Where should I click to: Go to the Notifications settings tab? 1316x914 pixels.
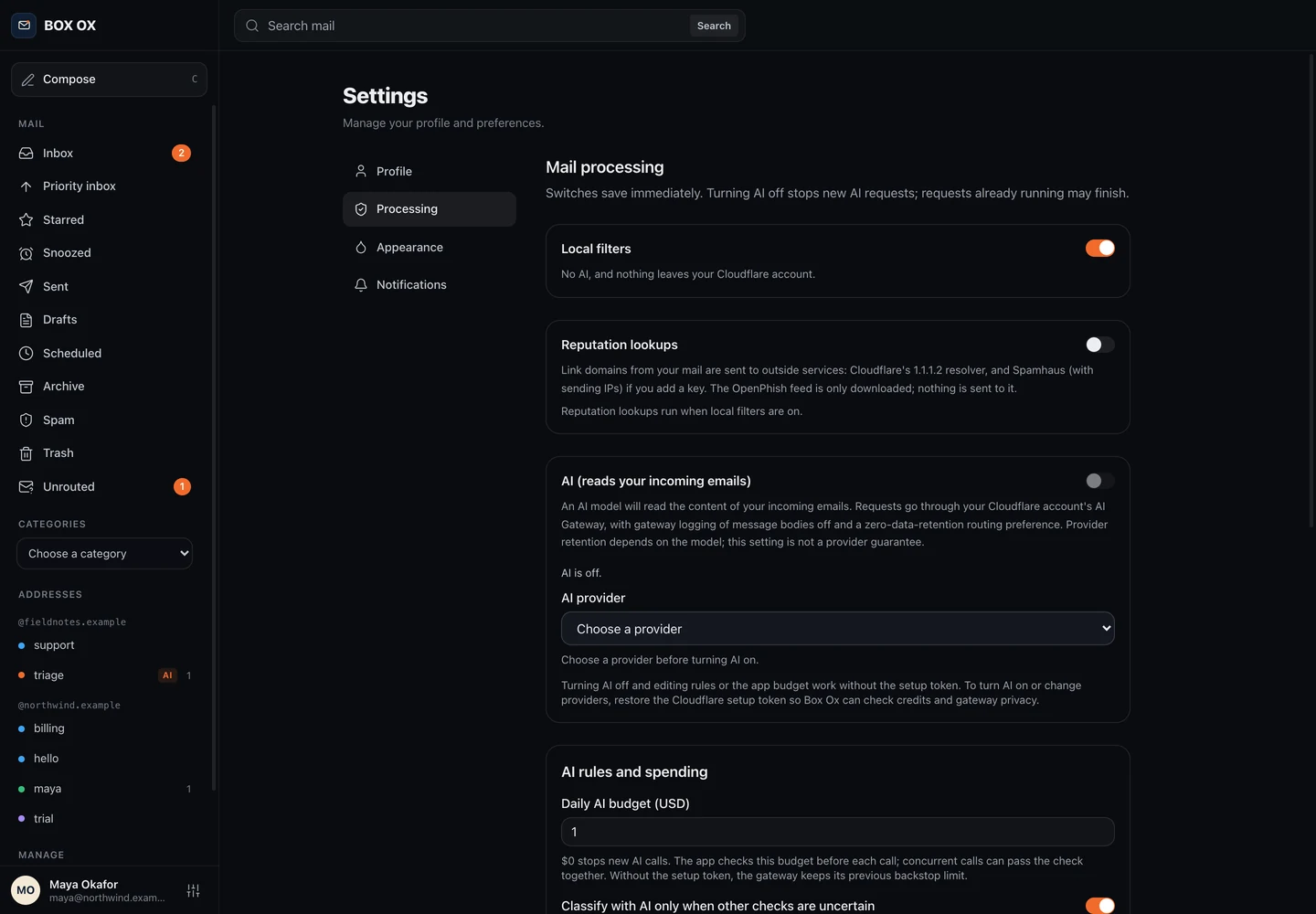430,285
